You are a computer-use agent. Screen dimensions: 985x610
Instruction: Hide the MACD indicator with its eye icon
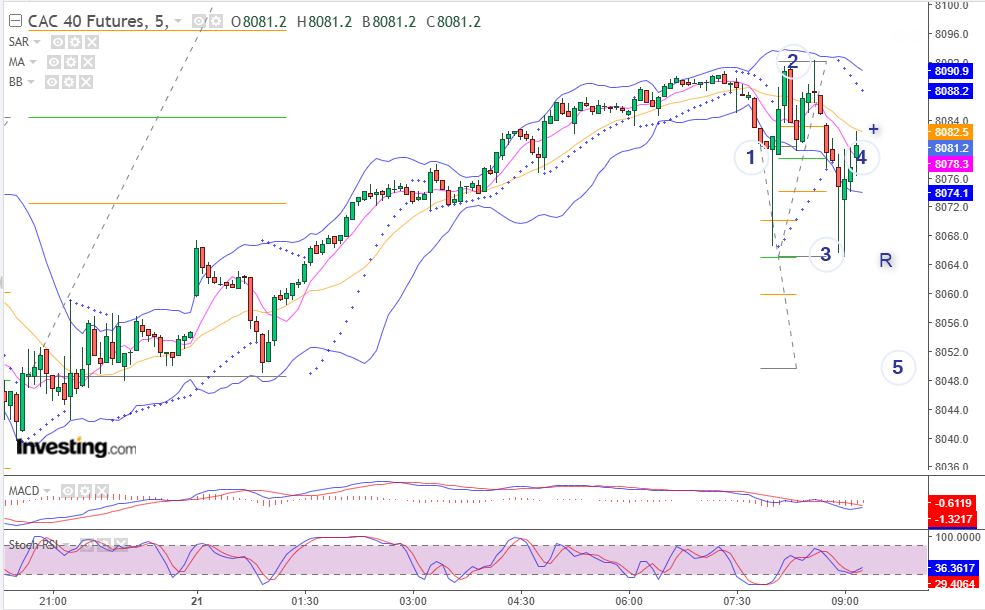[68, 491]
